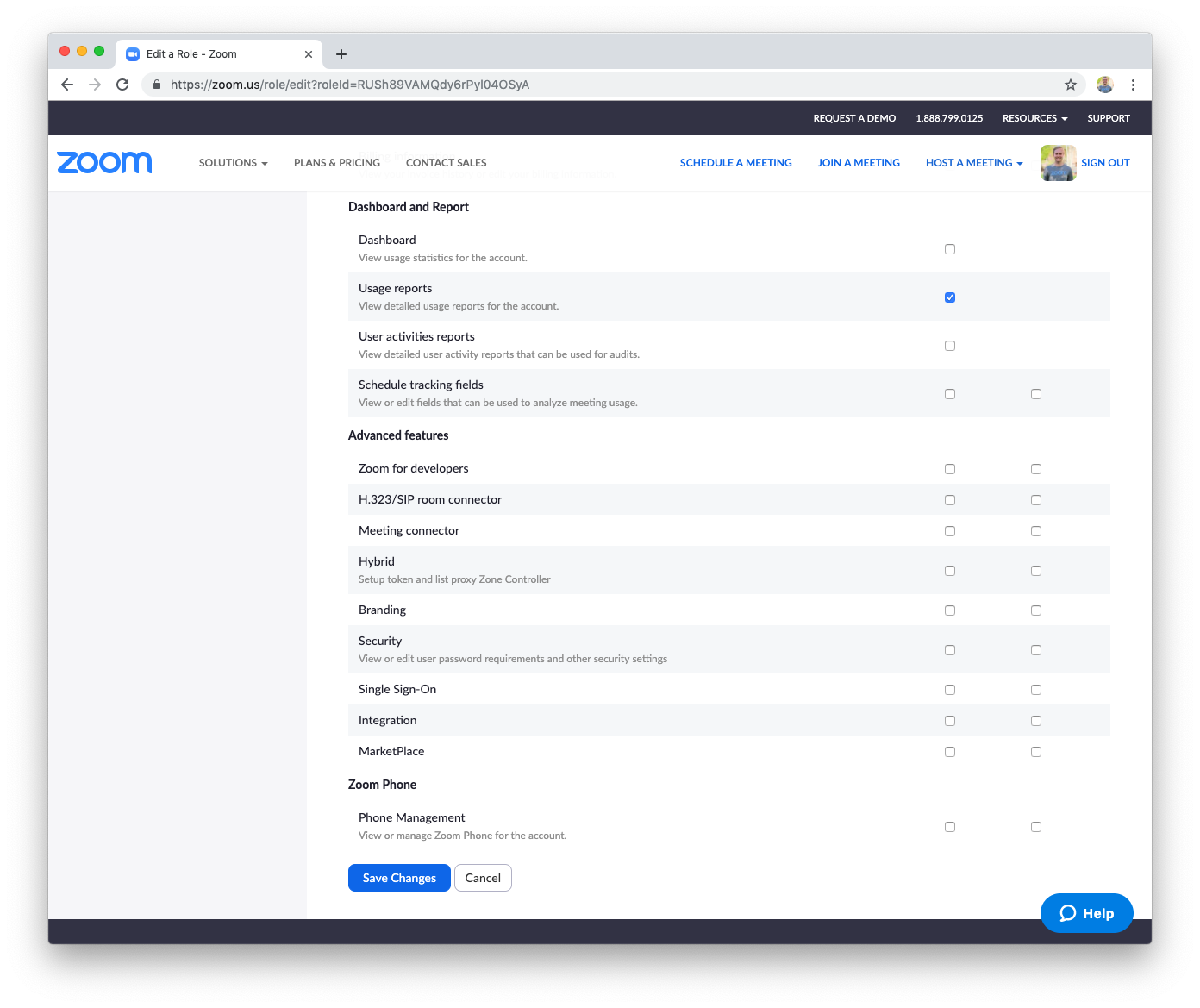Viewport: 1200px width, 1008px height.
Task: Uncheck the Usage reports checkbox
Action: pyautogui.click(x=950, y=297)
